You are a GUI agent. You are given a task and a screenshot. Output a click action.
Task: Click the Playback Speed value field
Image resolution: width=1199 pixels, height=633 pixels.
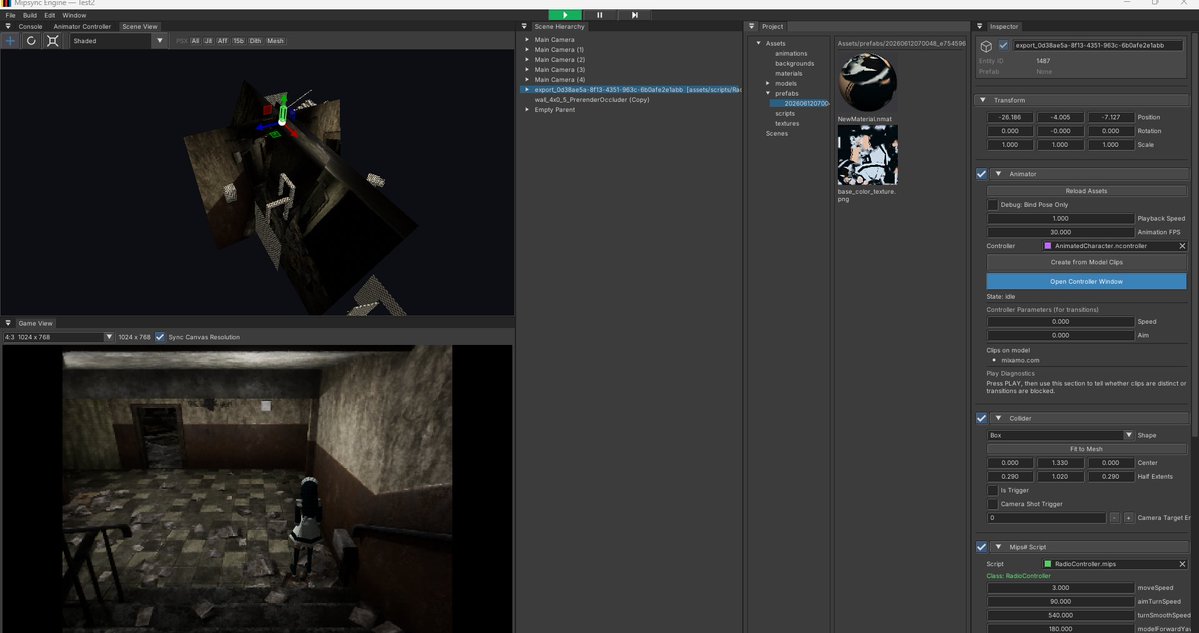click(1061, 219)
